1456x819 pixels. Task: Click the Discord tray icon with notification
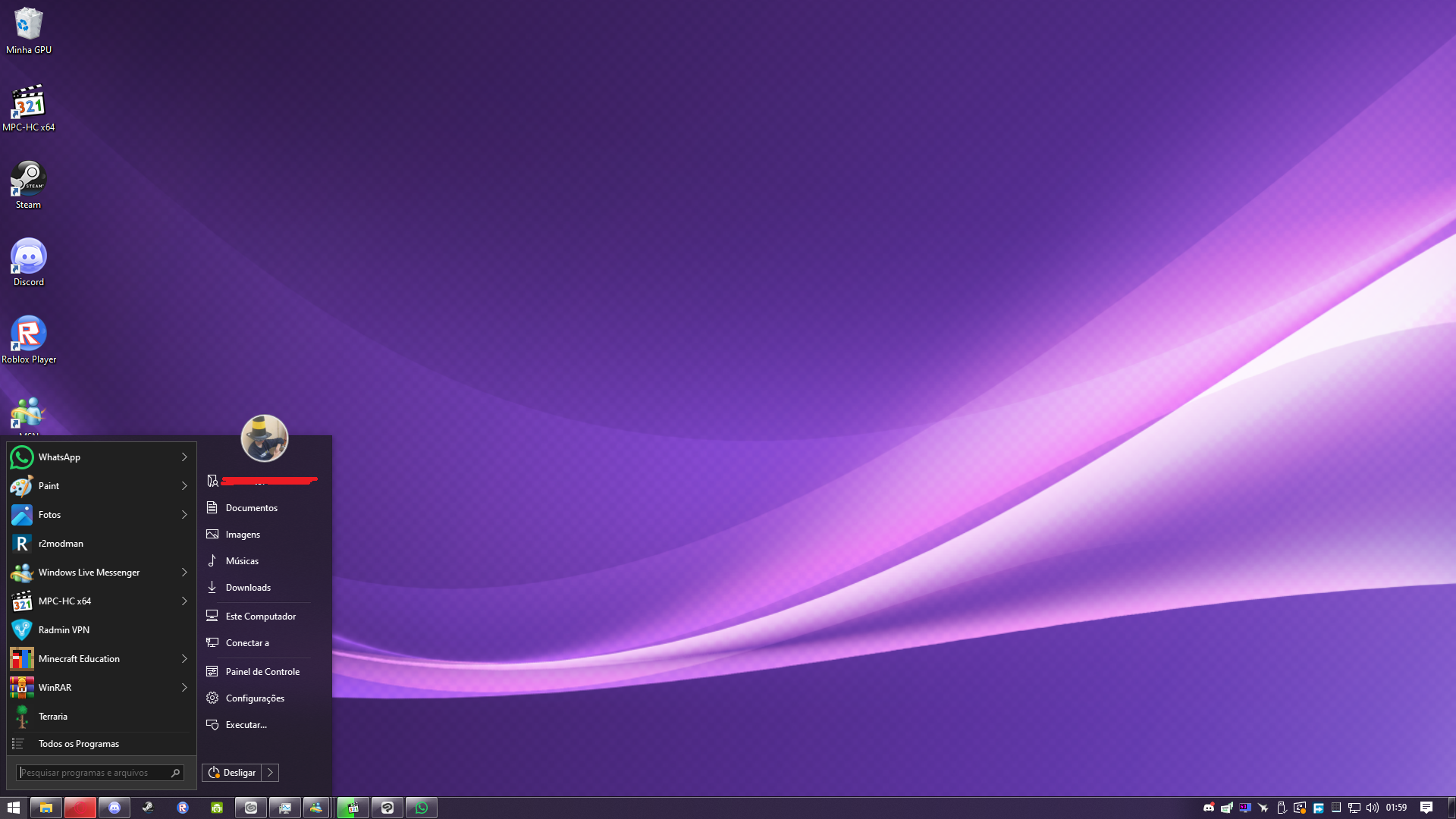[1209, 808]
